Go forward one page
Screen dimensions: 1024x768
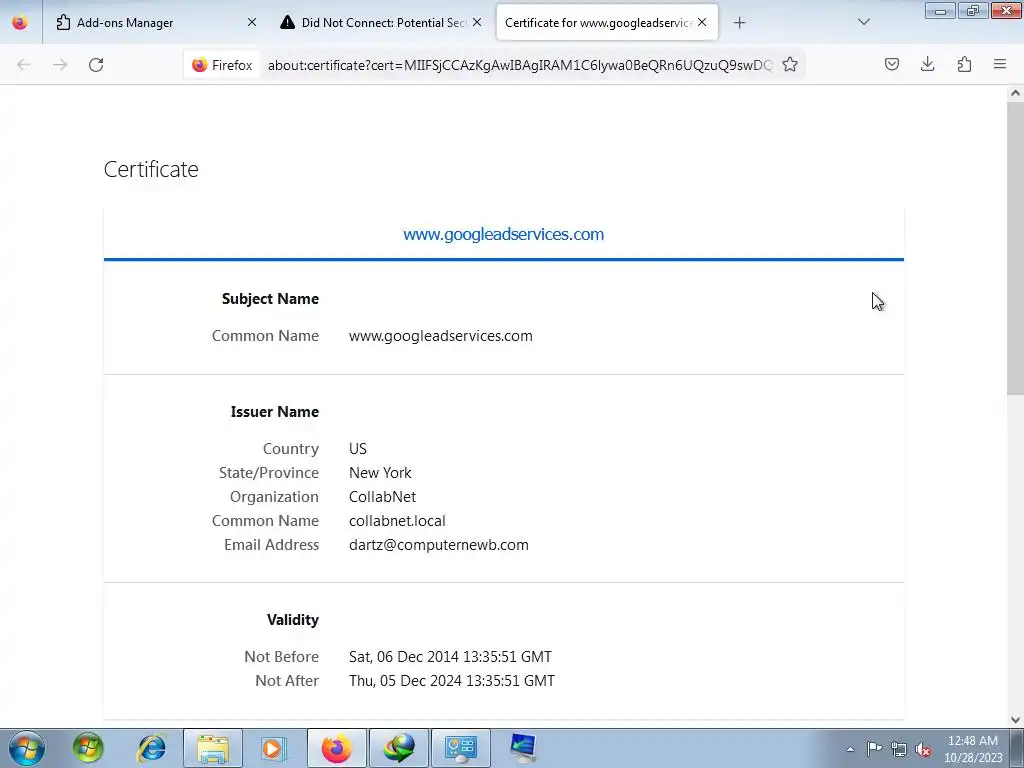click(60, 65)
